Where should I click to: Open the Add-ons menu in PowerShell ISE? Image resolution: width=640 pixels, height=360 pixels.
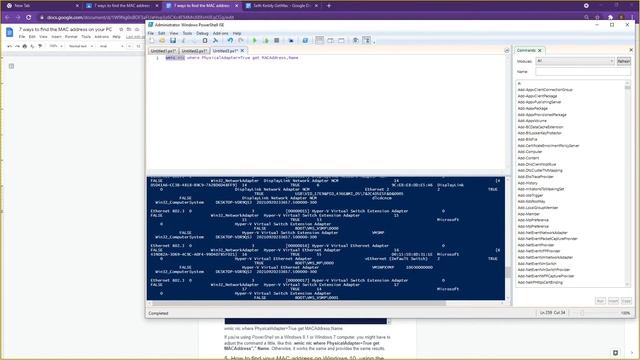[220, 33]
